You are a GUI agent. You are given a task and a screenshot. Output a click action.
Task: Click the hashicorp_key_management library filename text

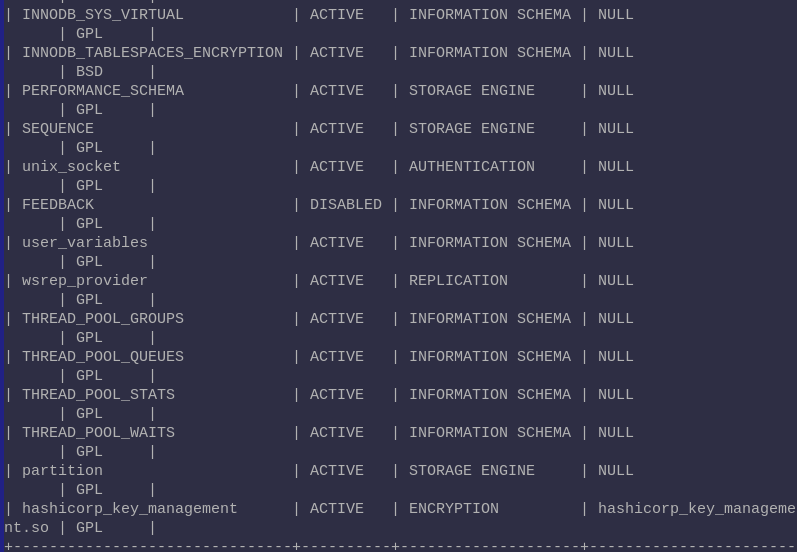[697, 509]
